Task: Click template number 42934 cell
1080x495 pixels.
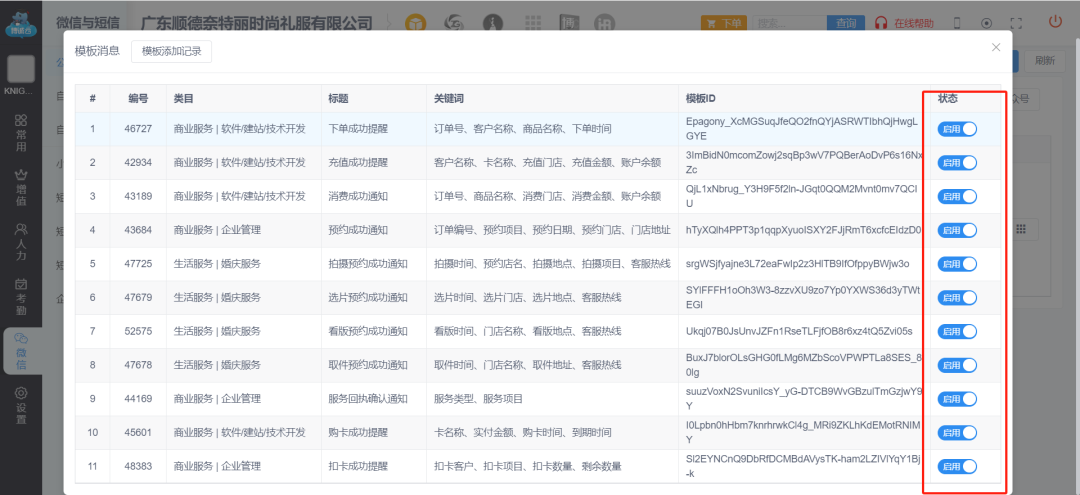Action: point(140,162)
